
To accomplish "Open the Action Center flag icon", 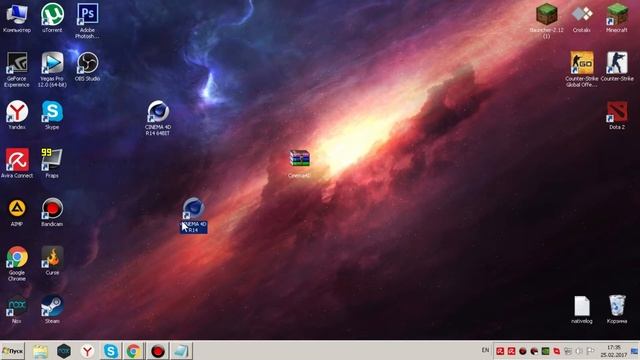I will click(590, 351).
